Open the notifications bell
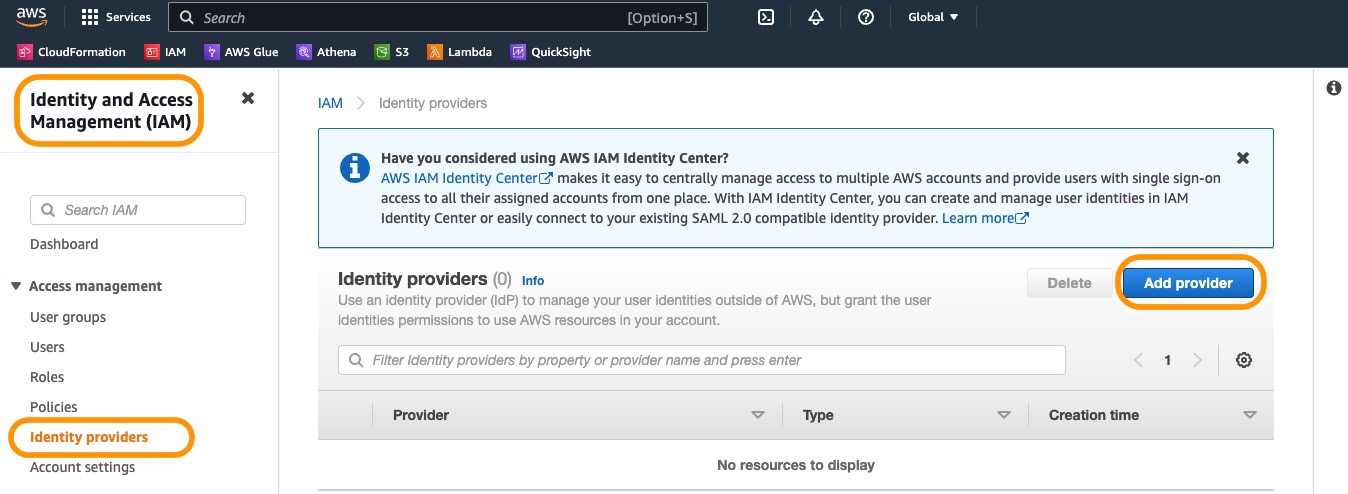Screen dimensions: 1348x494 coord(816,17)
